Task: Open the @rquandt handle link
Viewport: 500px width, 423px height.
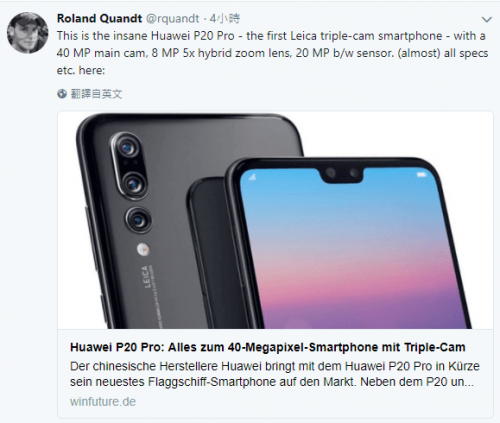Action: click(172, 19)
